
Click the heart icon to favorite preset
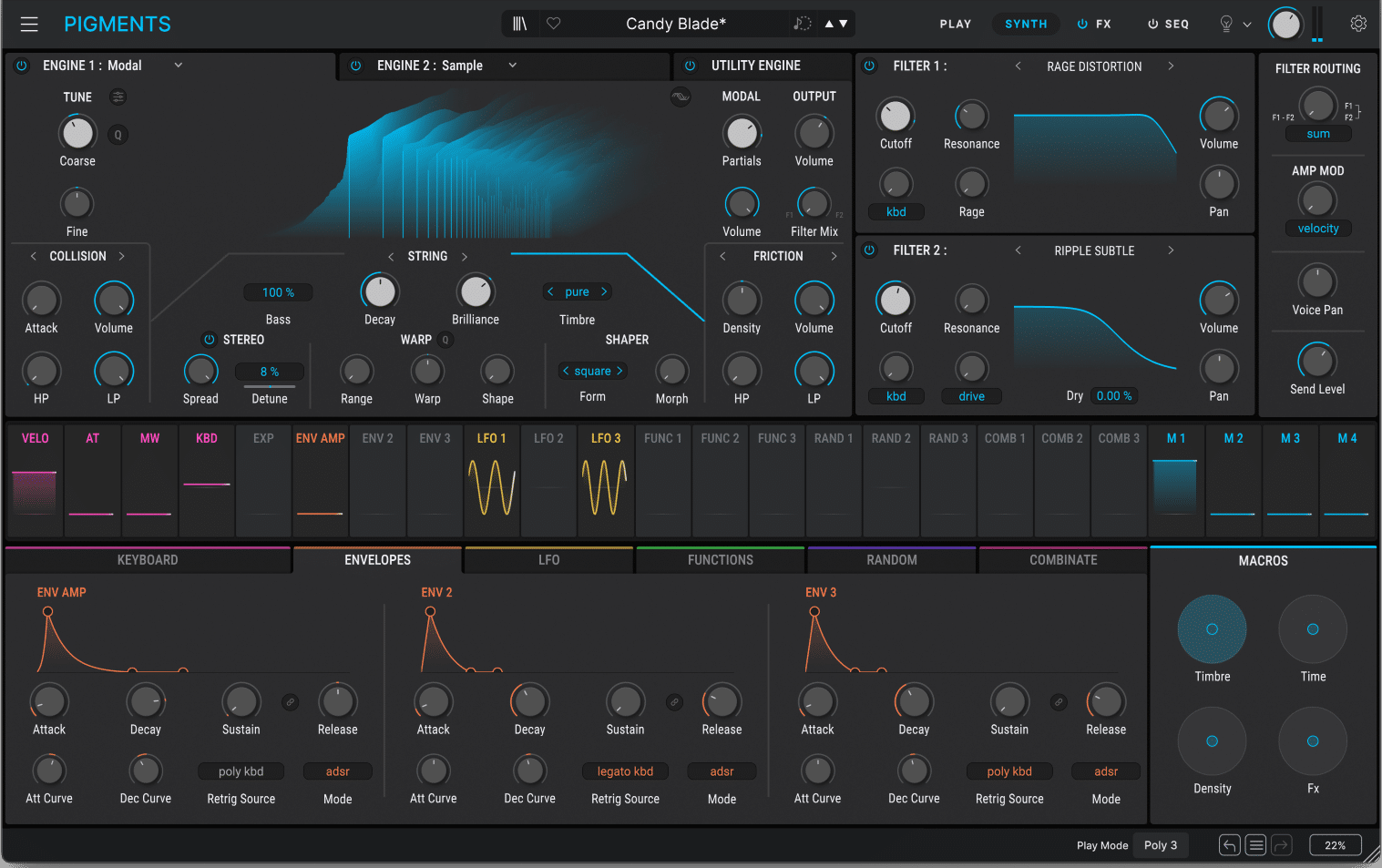553,24
